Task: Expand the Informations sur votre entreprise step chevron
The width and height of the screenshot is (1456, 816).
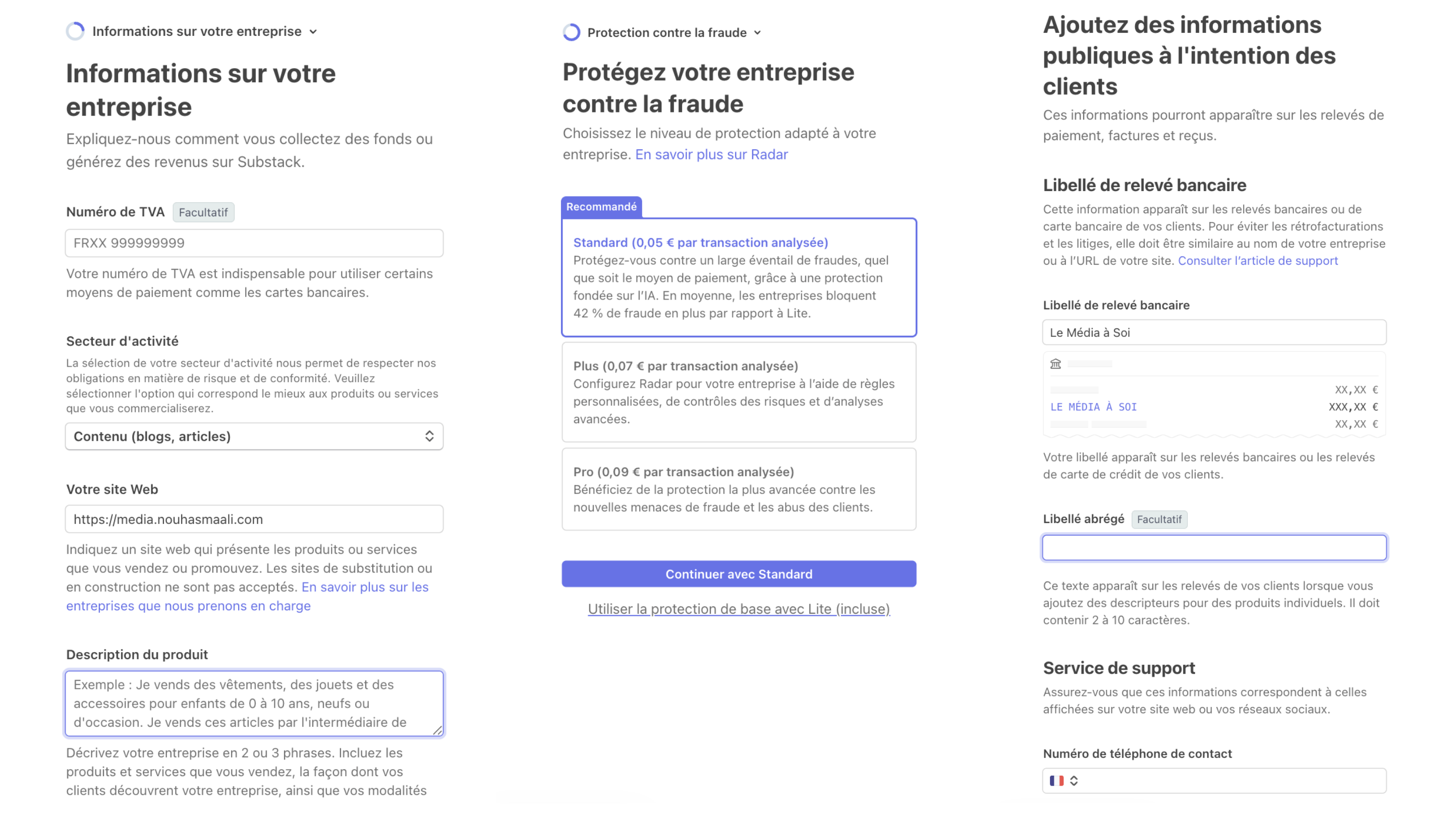Action: tap(313, 32)
